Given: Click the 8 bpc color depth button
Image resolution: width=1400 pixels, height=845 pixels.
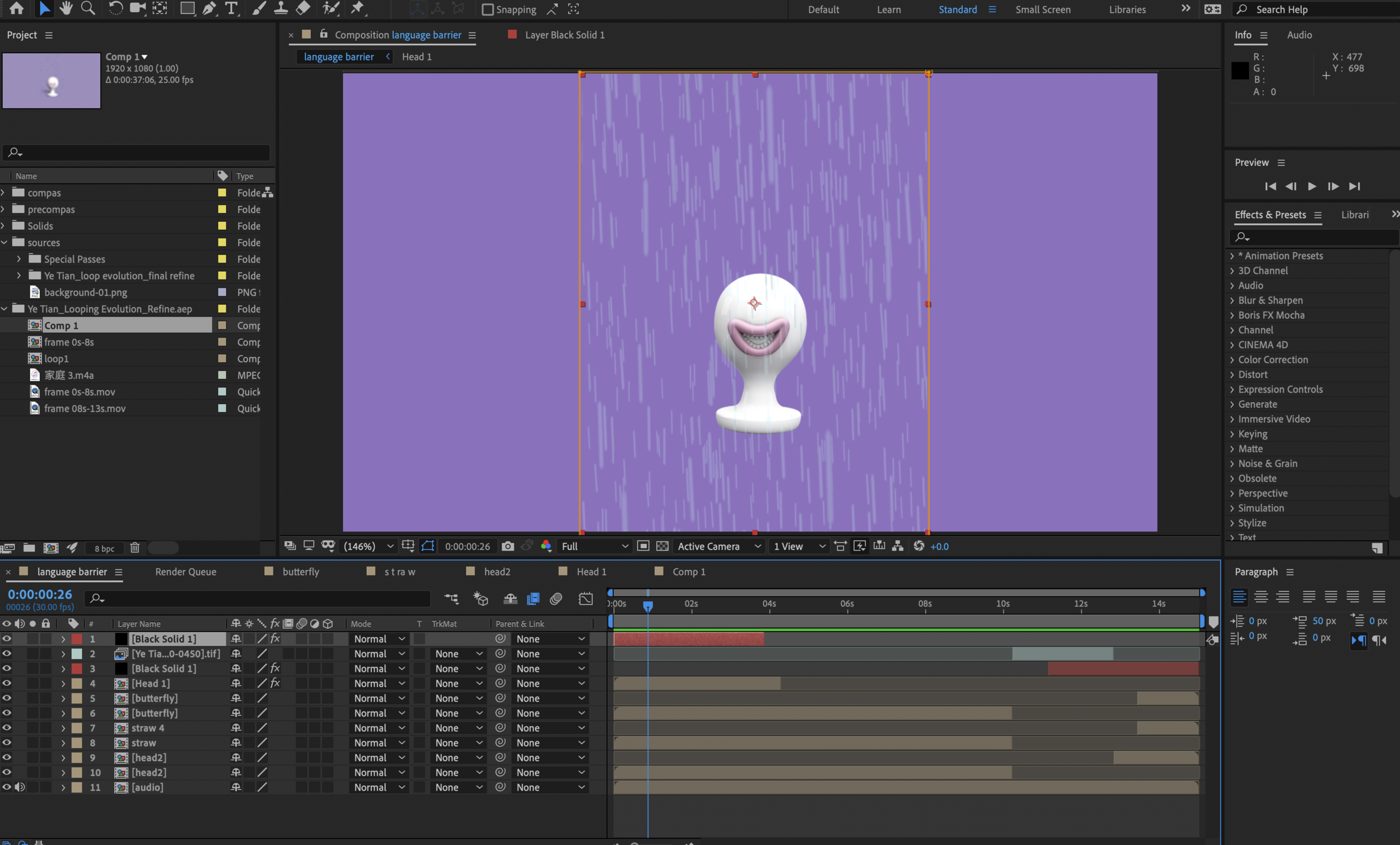Looking at the screenshot, I should [105, 548].
